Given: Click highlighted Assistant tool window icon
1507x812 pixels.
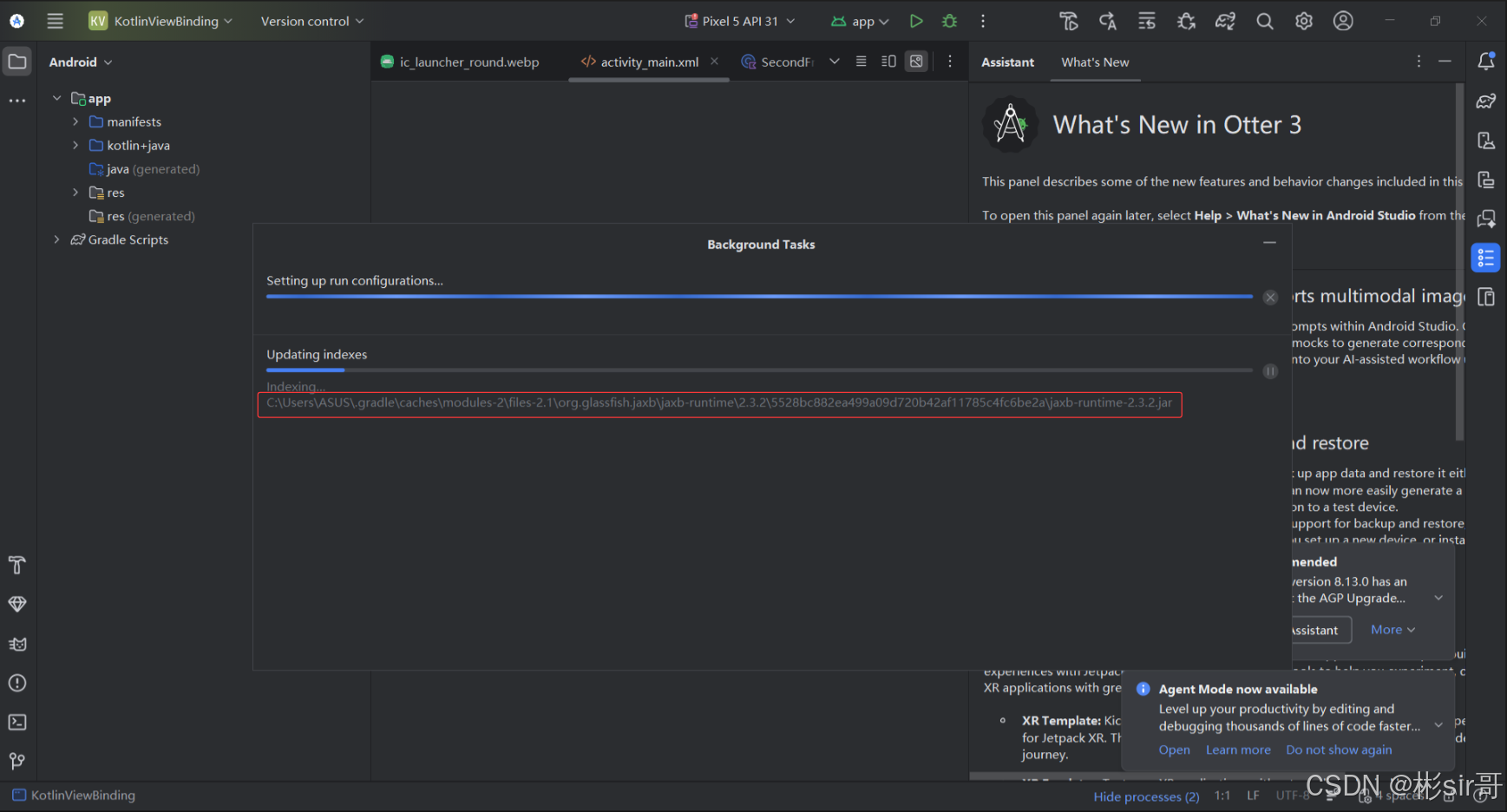Looking at the screenshot, I should 1486,258.
